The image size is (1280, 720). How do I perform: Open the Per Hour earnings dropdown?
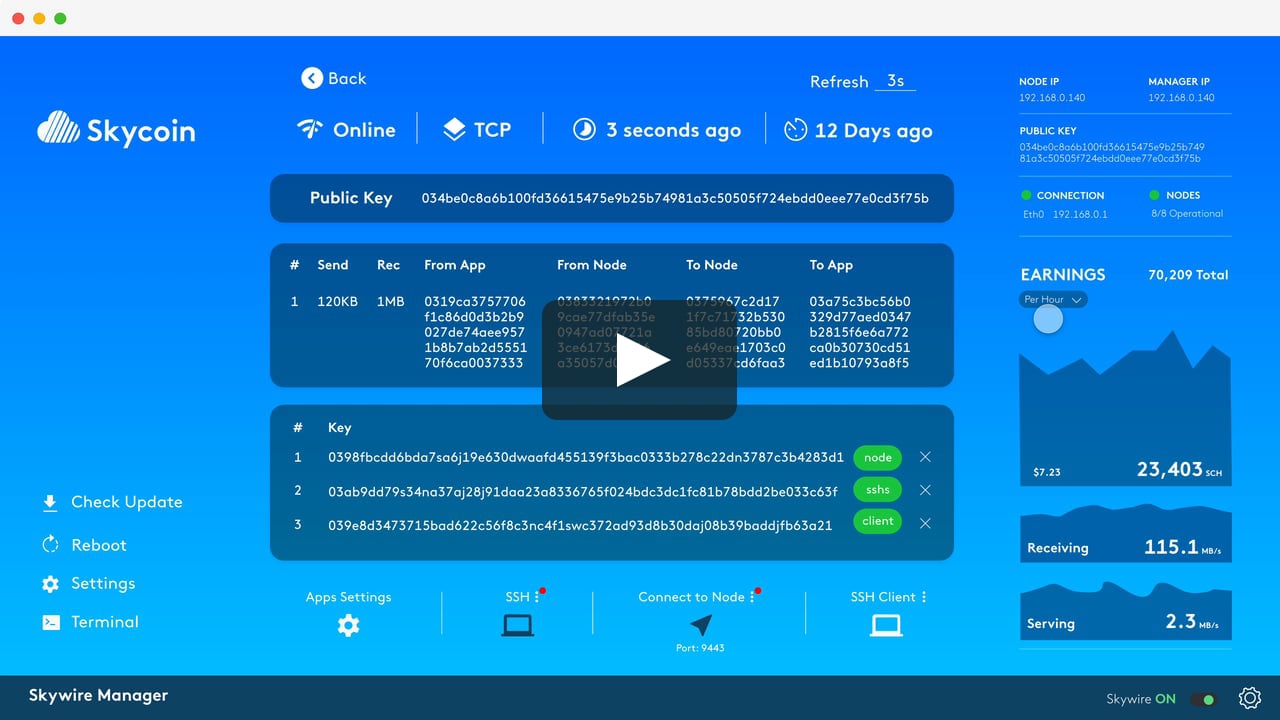point(1053,299)
